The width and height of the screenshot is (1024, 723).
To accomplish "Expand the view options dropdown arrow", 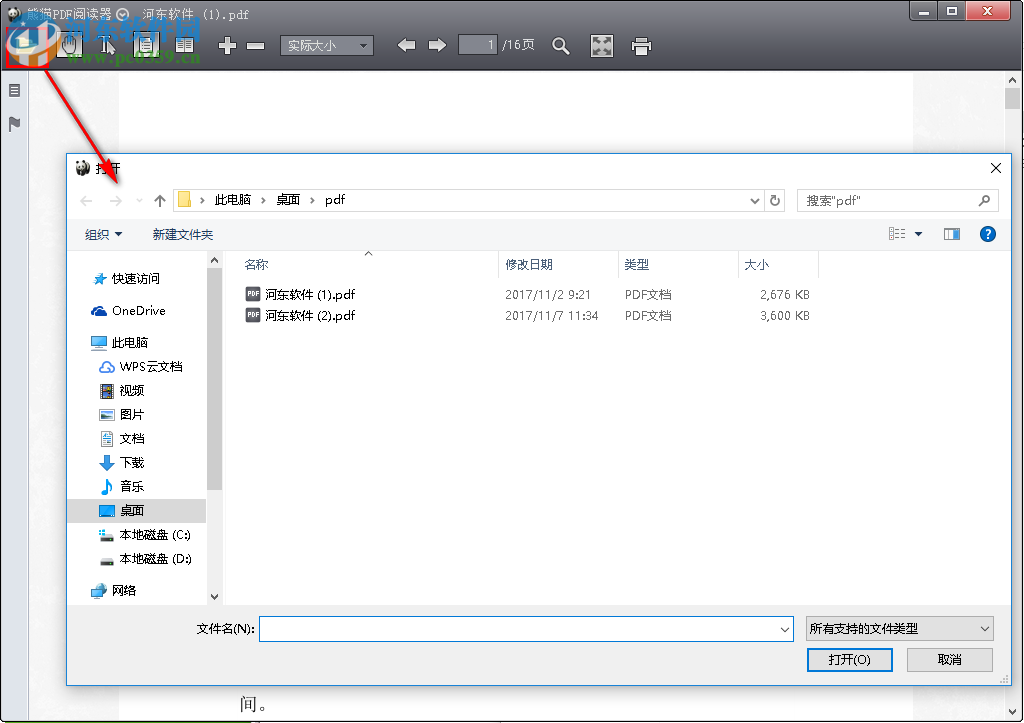I will pyautogui.click(x=918, y=234).
